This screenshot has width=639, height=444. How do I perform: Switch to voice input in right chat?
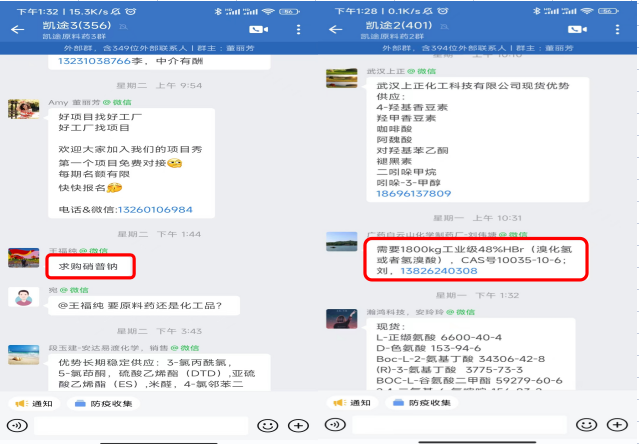click(x=335, y=425)
